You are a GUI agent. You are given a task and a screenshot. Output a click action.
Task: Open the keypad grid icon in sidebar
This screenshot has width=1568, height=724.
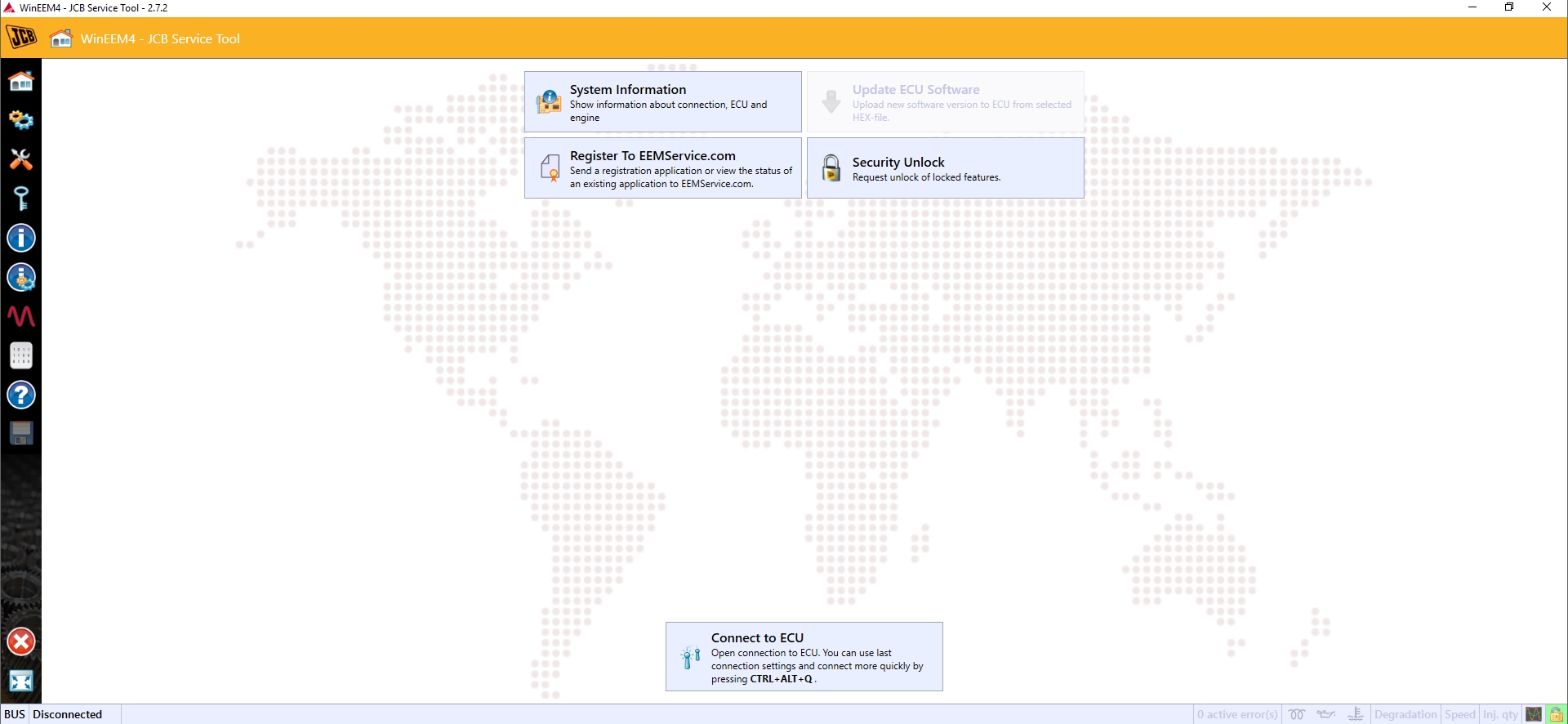(21, 355)
